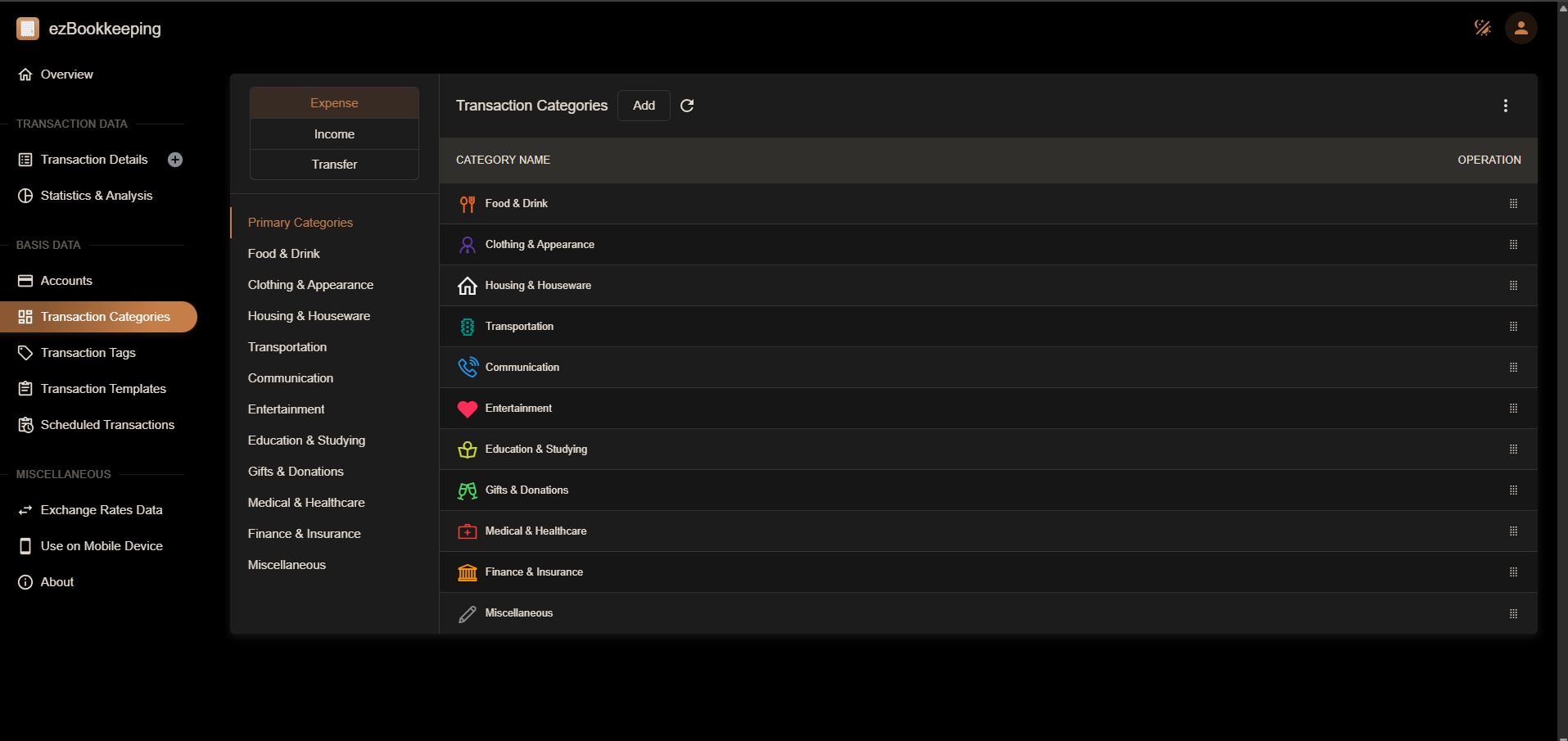Click the Entertainment heart icon

click(x=468, y=409)
